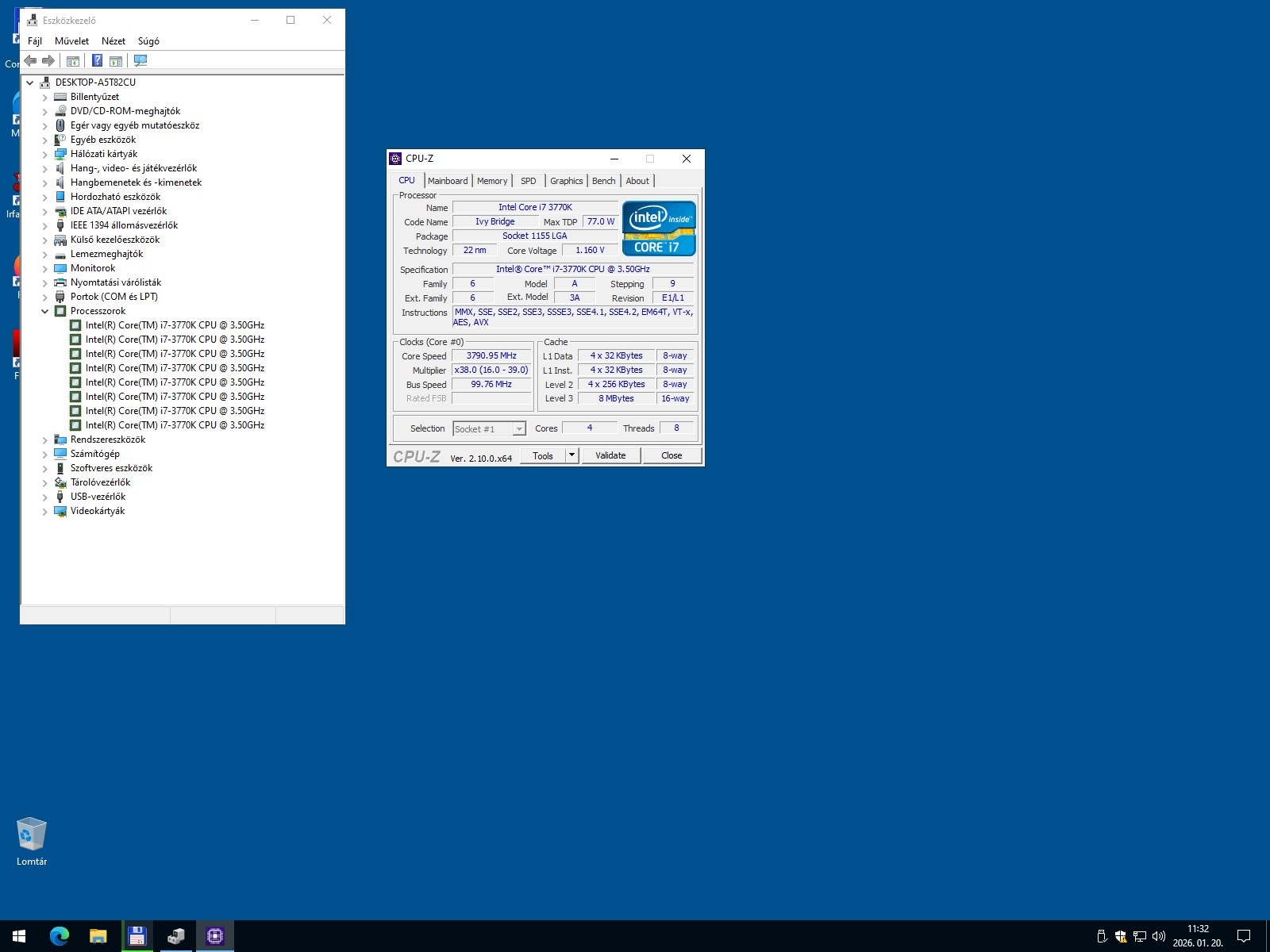1270x952 pixels.
Task: Open the Tools dropdown arrow in CPU-Z
Action: click(x=571, y=455)
